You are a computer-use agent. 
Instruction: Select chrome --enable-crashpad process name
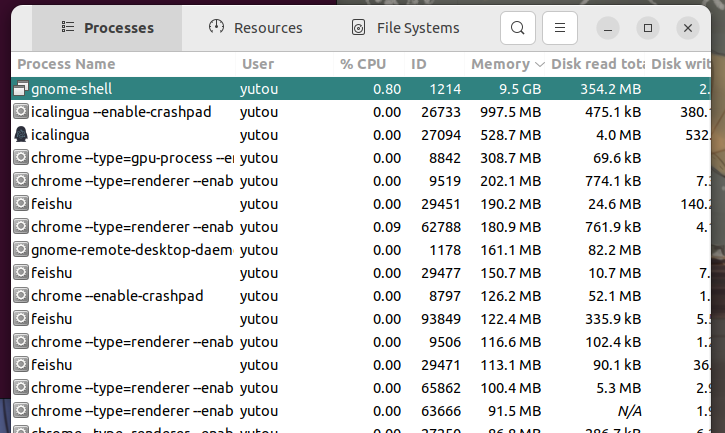click(x=117, y=296)
